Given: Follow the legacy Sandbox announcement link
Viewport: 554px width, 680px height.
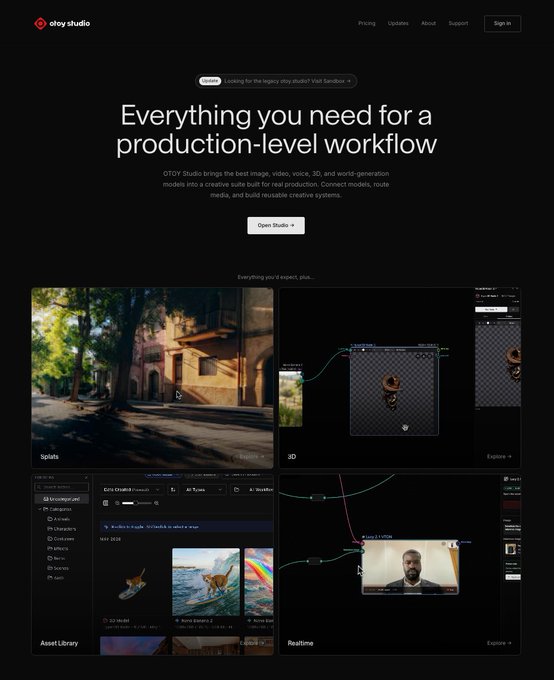Looking at the screenshot, I should [x=287, y=81].
